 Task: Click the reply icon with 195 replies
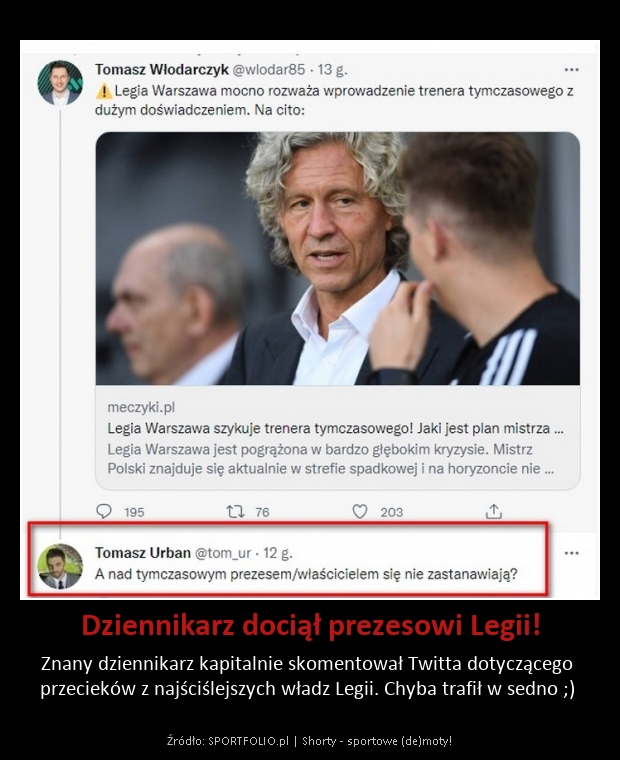[104, 511]
